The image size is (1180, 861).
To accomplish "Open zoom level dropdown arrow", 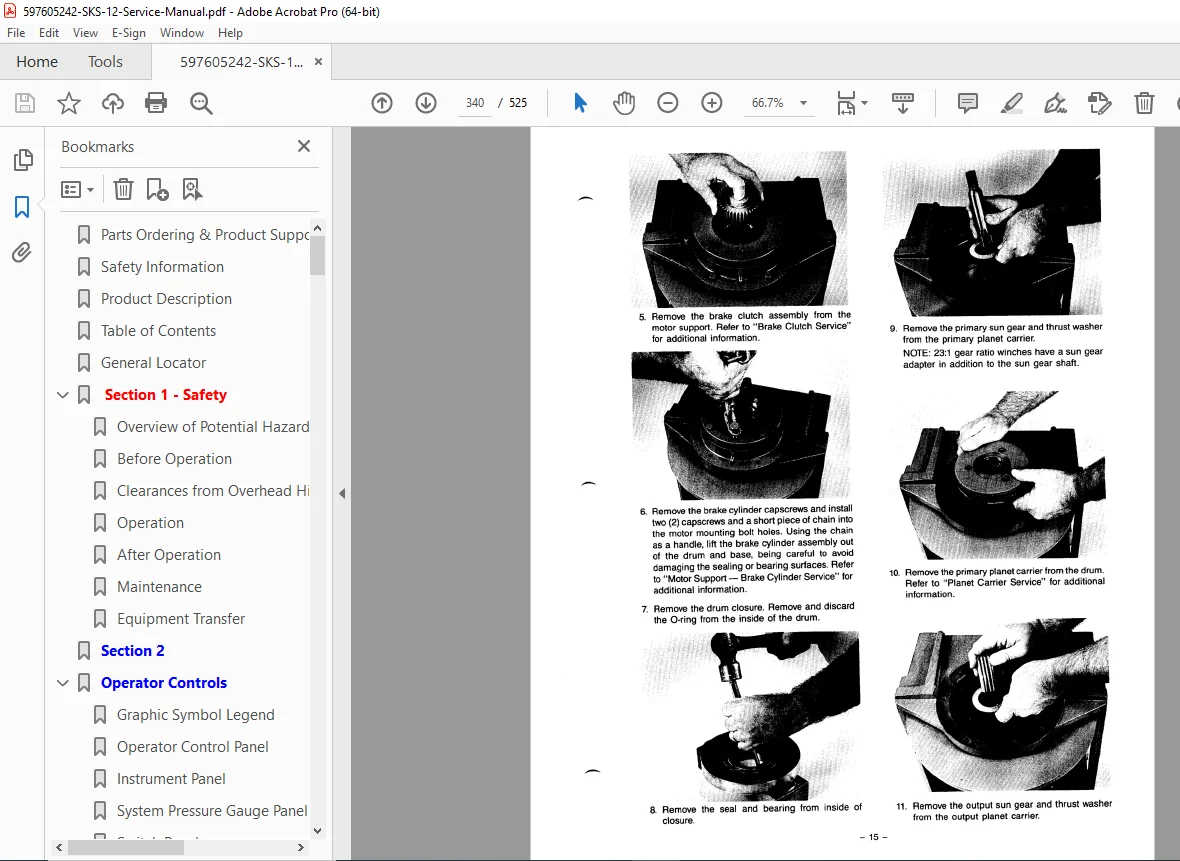I will click(804, 103).
